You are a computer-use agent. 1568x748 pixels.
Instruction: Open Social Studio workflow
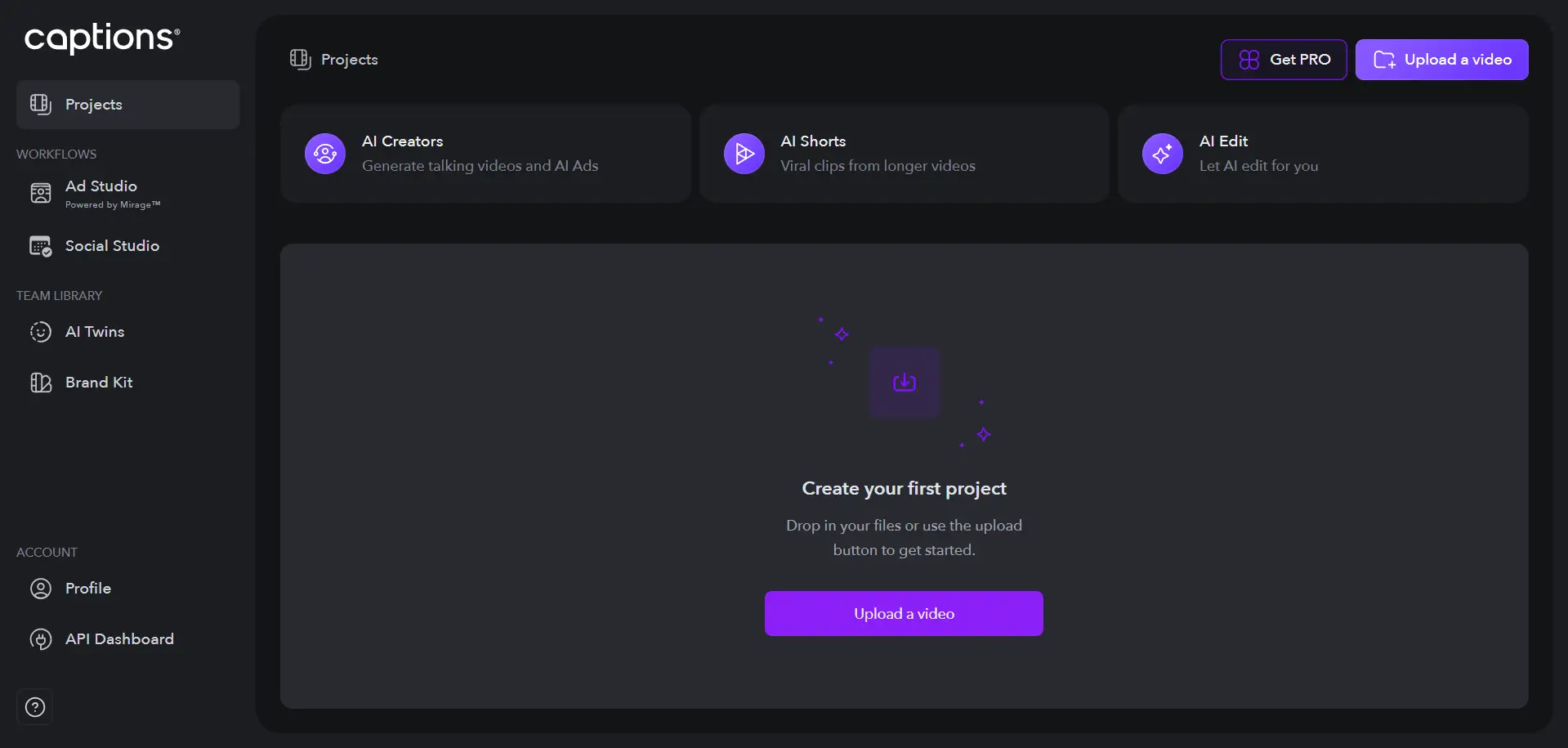coord(112,245)
